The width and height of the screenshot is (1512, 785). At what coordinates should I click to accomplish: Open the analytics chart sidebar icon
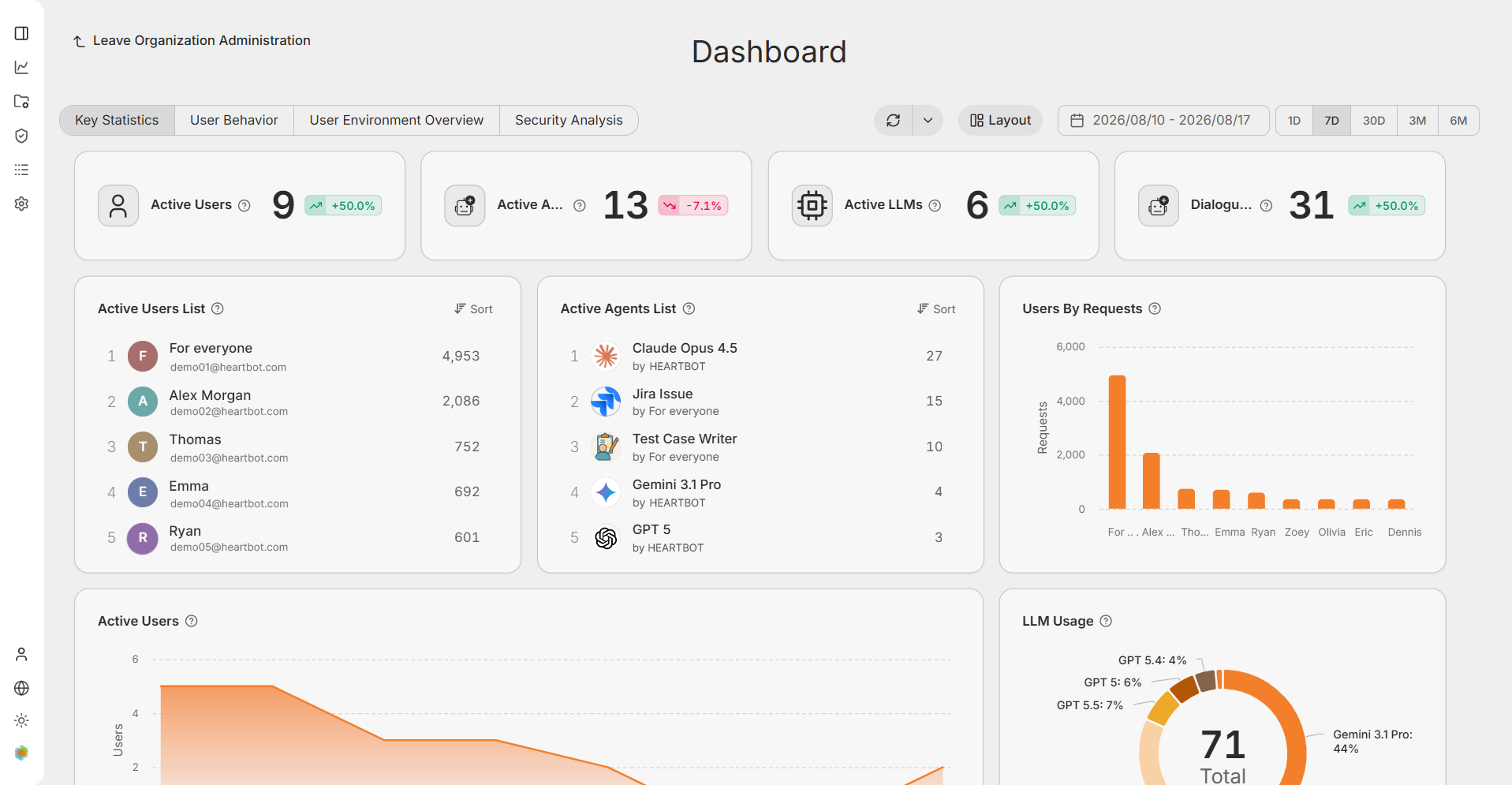[x=21, y=67]
